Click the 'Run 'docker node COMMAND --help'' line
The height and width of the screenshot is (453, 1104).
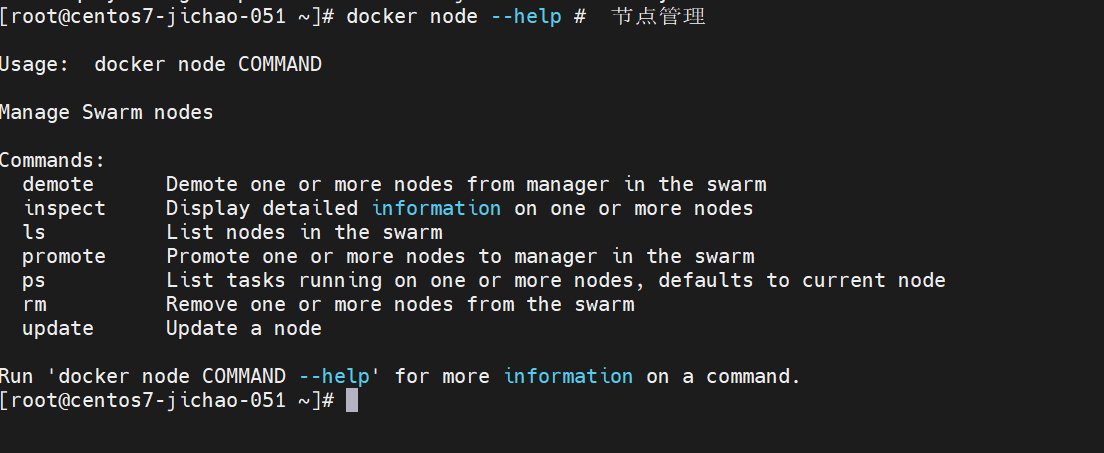tap(400, 376)
